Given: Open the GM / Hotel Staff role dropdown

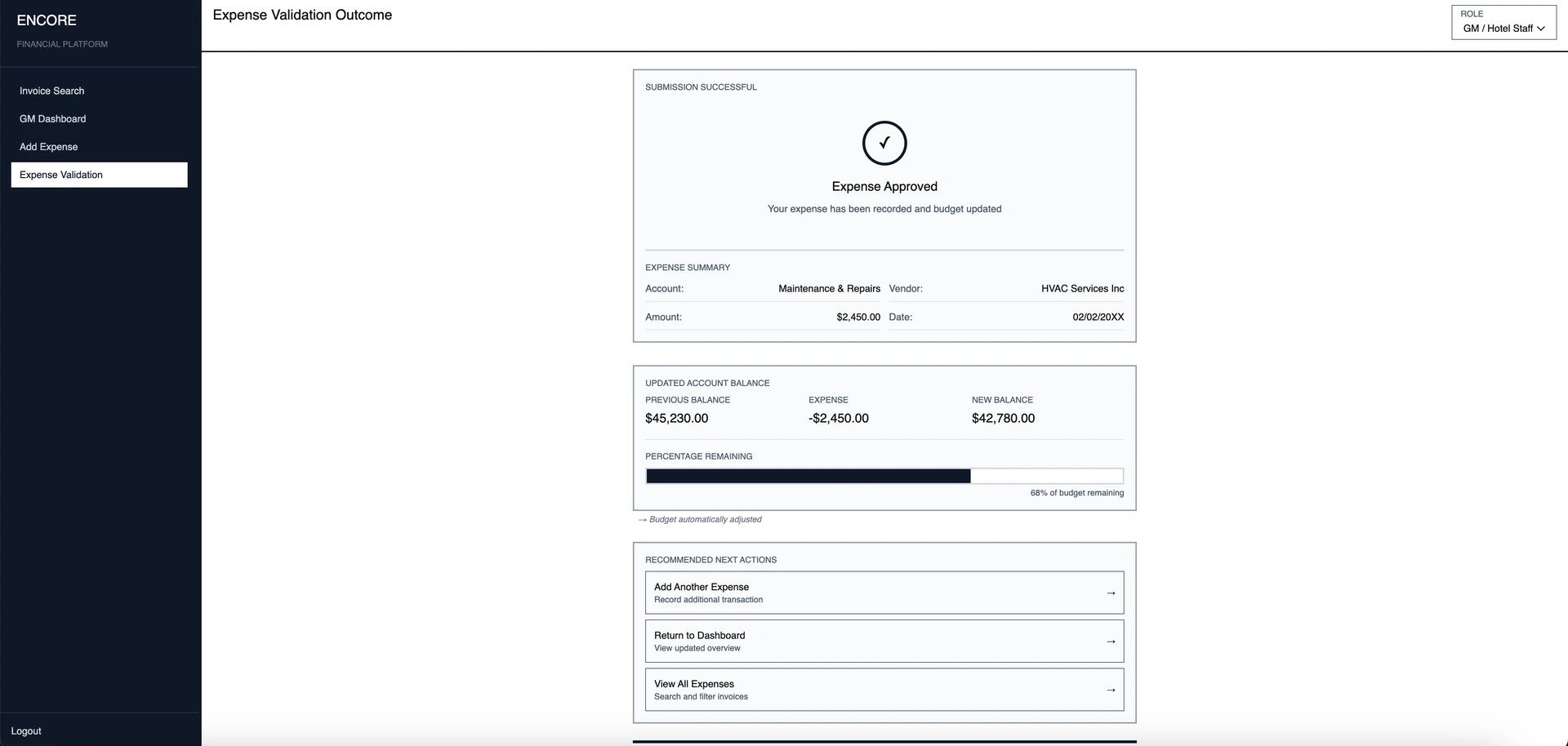Looking at the screenshot, I should (x=1503, y=27).
